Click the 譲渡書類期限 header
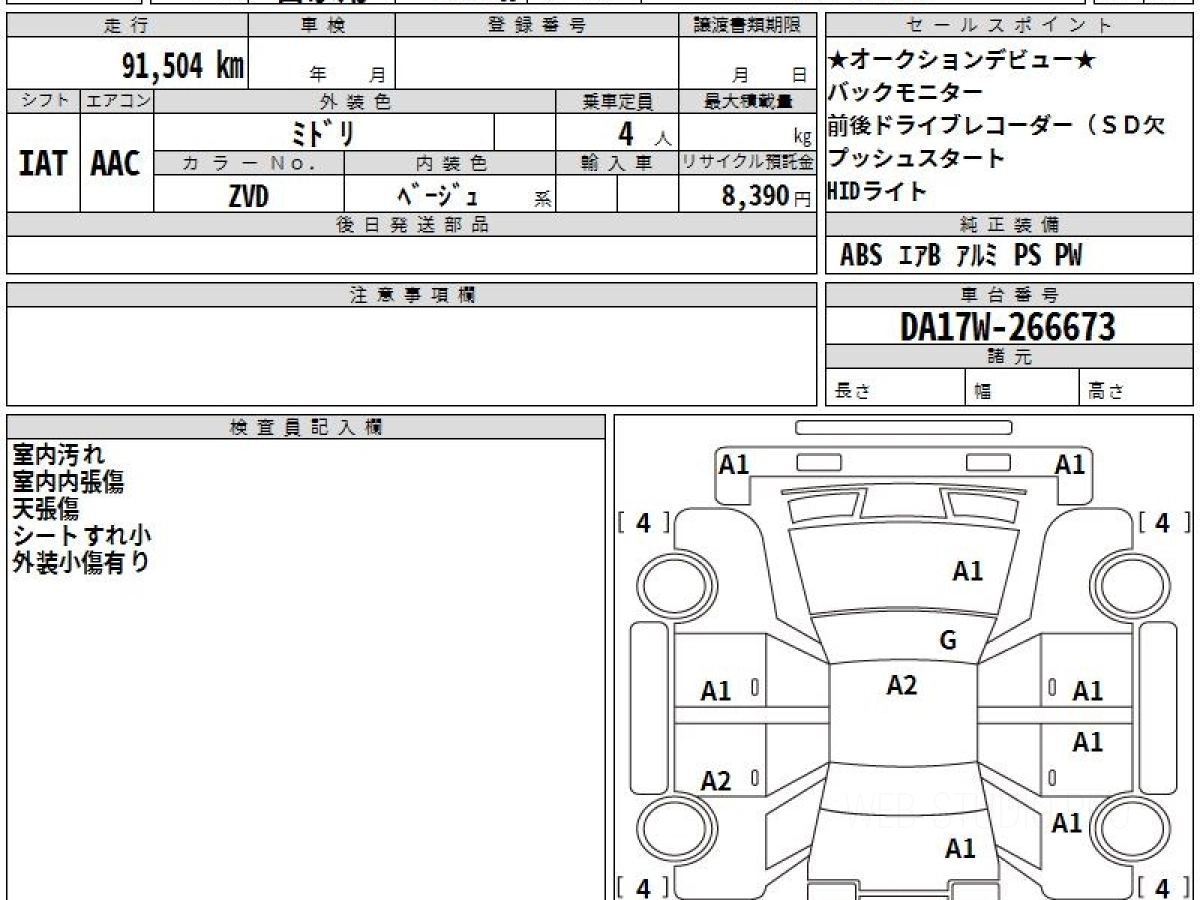Screen dimensions: 1200x900 (748, 26)
